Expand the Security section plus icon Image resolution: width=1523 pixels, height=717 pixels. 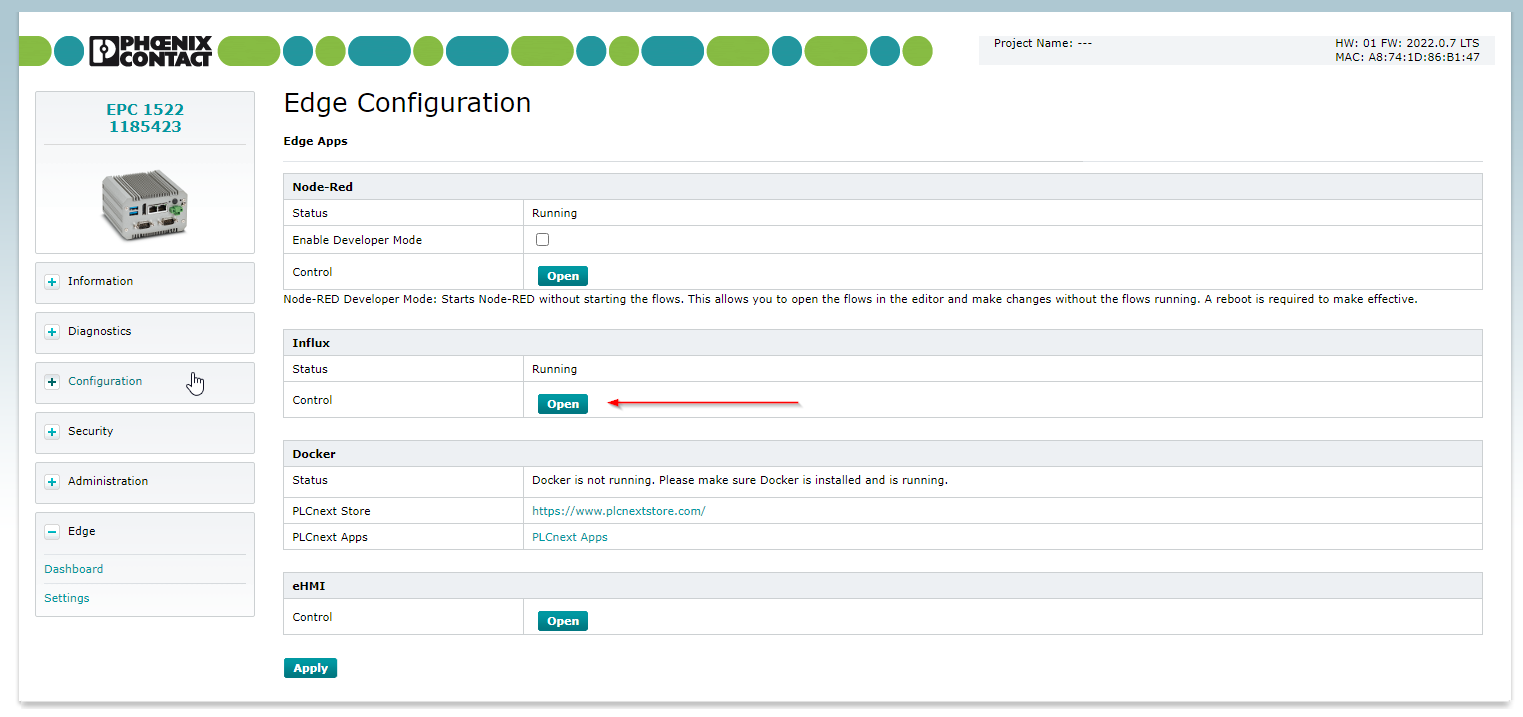coord(52,432)
